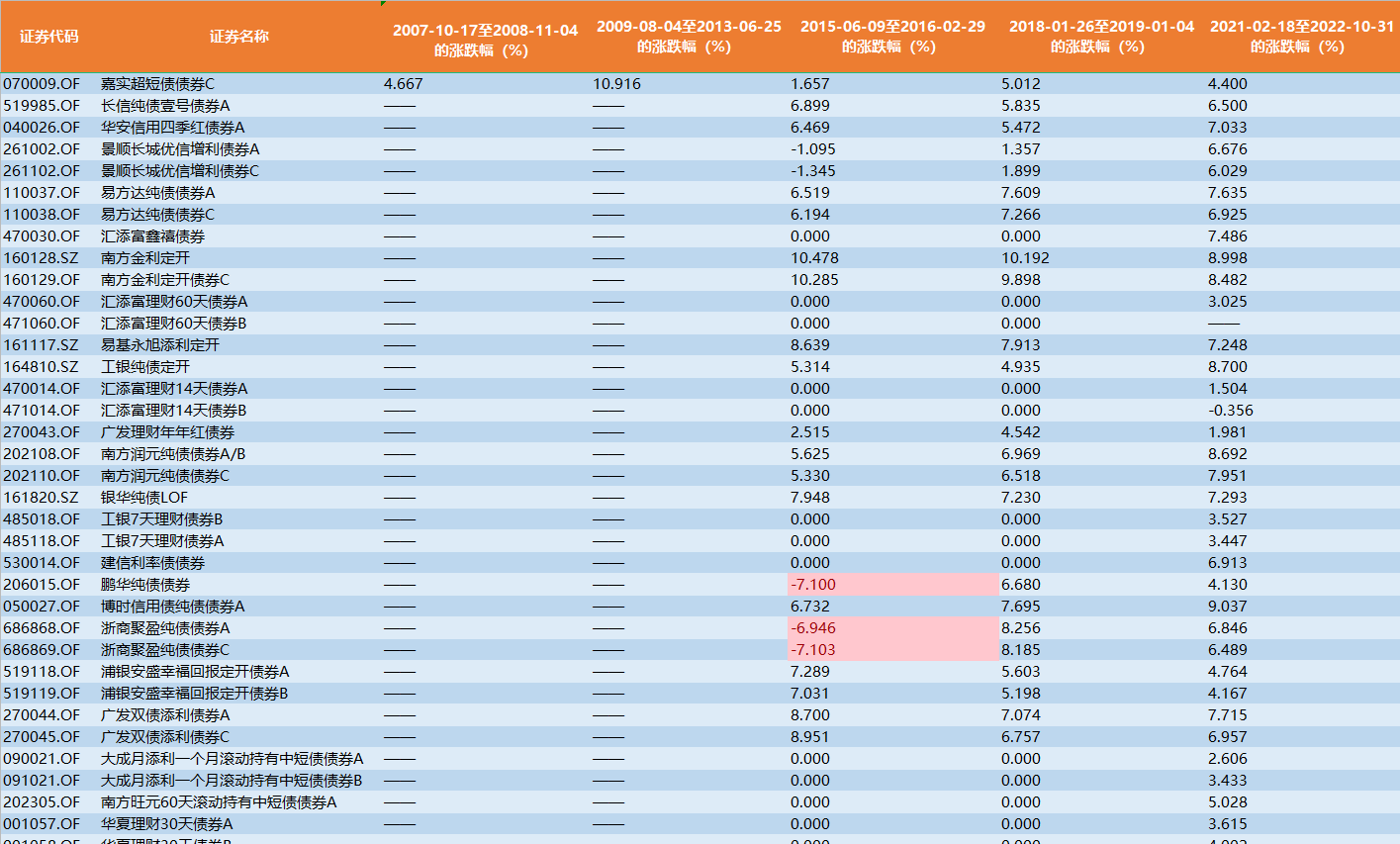Screen dimensions: 1400x844
Task: Click the name 长信纯债壹号债券A
Action: pyautogui.click(x=165, y=106)
